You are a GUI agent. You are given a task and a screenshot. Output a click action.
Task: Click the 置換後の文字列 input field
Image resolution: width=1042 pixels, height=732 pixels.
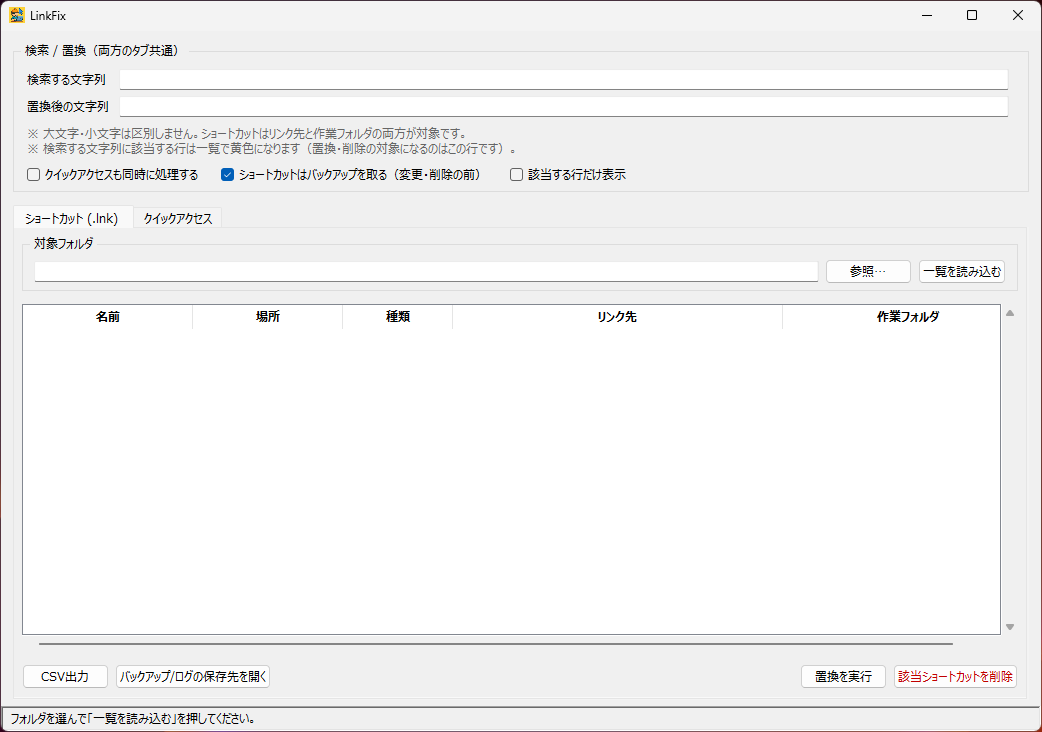click(564, 107)
